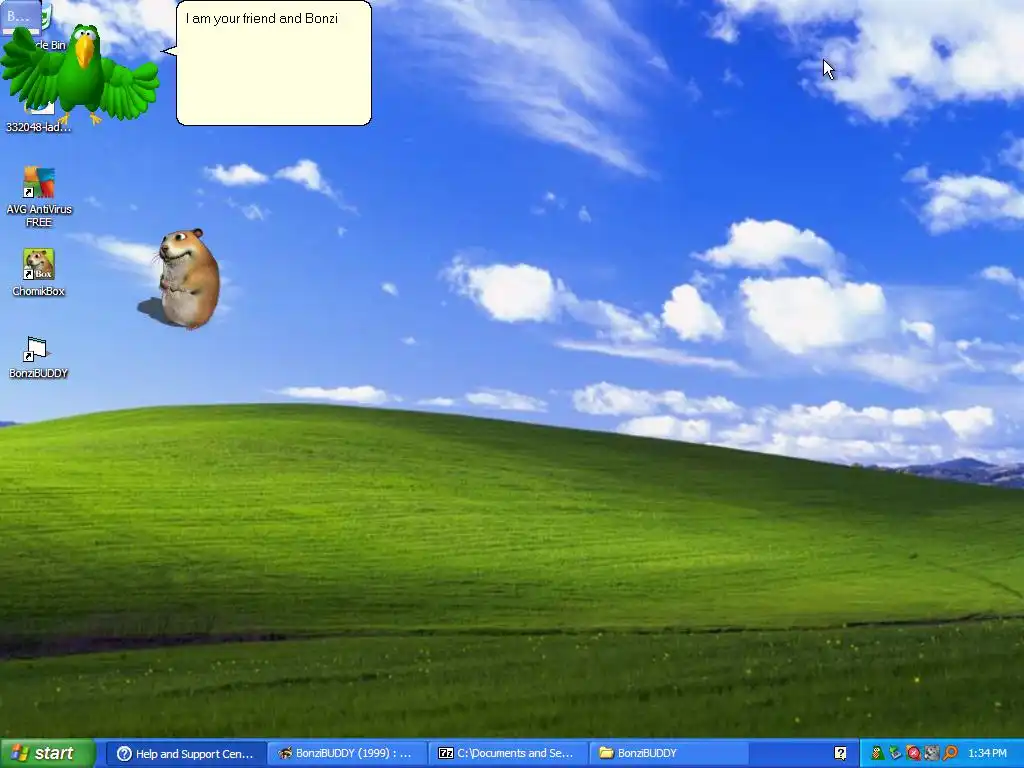Switch to Help and Support Center taskbar button
1024x768 pixels.
pos(186,754)
